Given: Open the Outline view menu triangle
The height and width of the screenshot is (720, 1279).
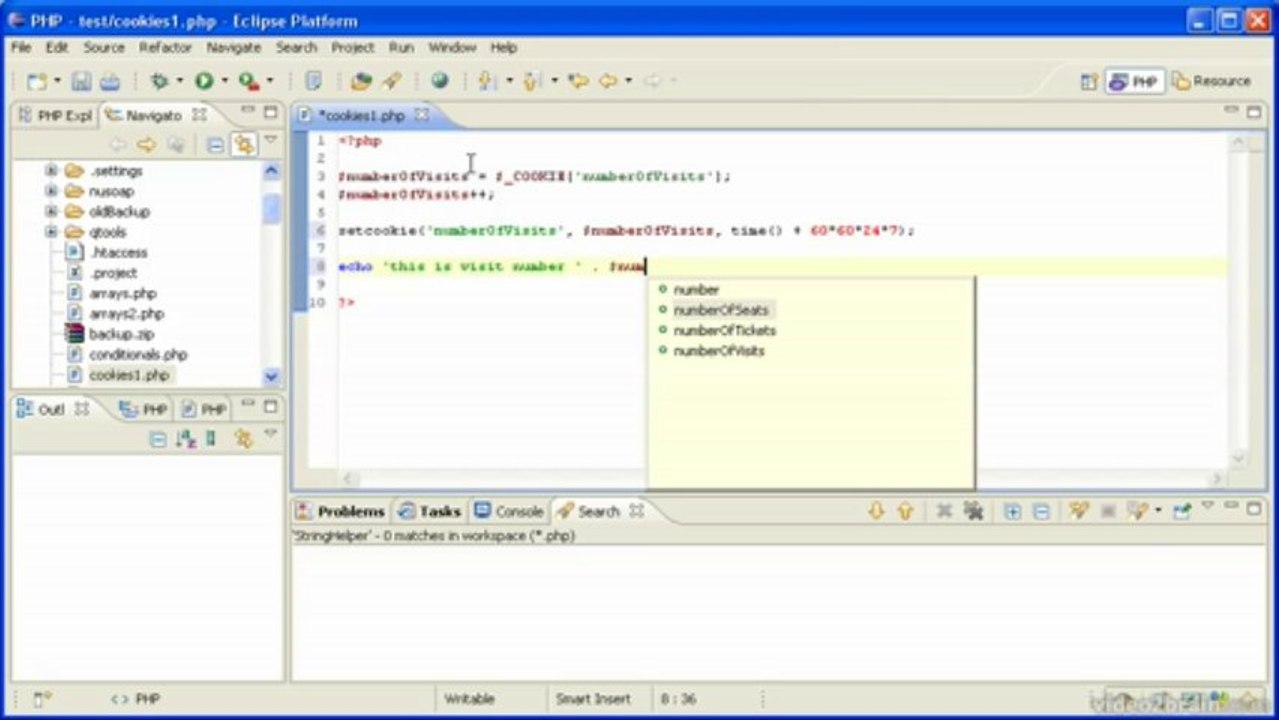Looking at the screenshot, I should [270, 434].
